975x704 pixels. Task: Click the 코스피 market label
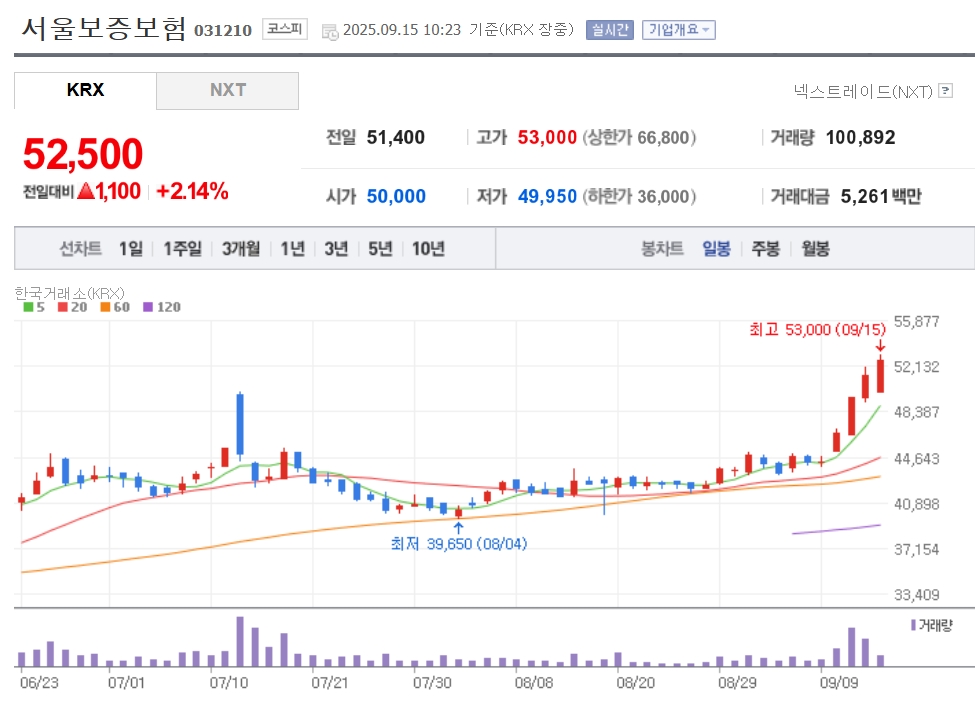tap(285, 29)
